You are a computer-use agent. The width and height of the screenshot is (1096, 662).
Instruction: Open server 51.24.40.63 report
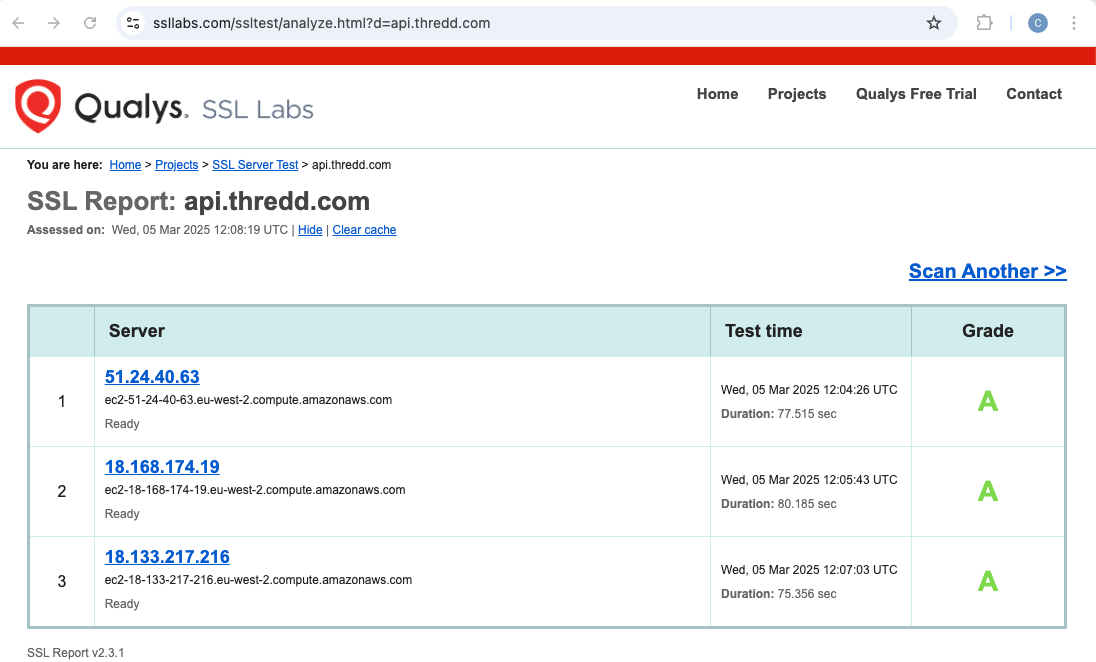point(152,377)
